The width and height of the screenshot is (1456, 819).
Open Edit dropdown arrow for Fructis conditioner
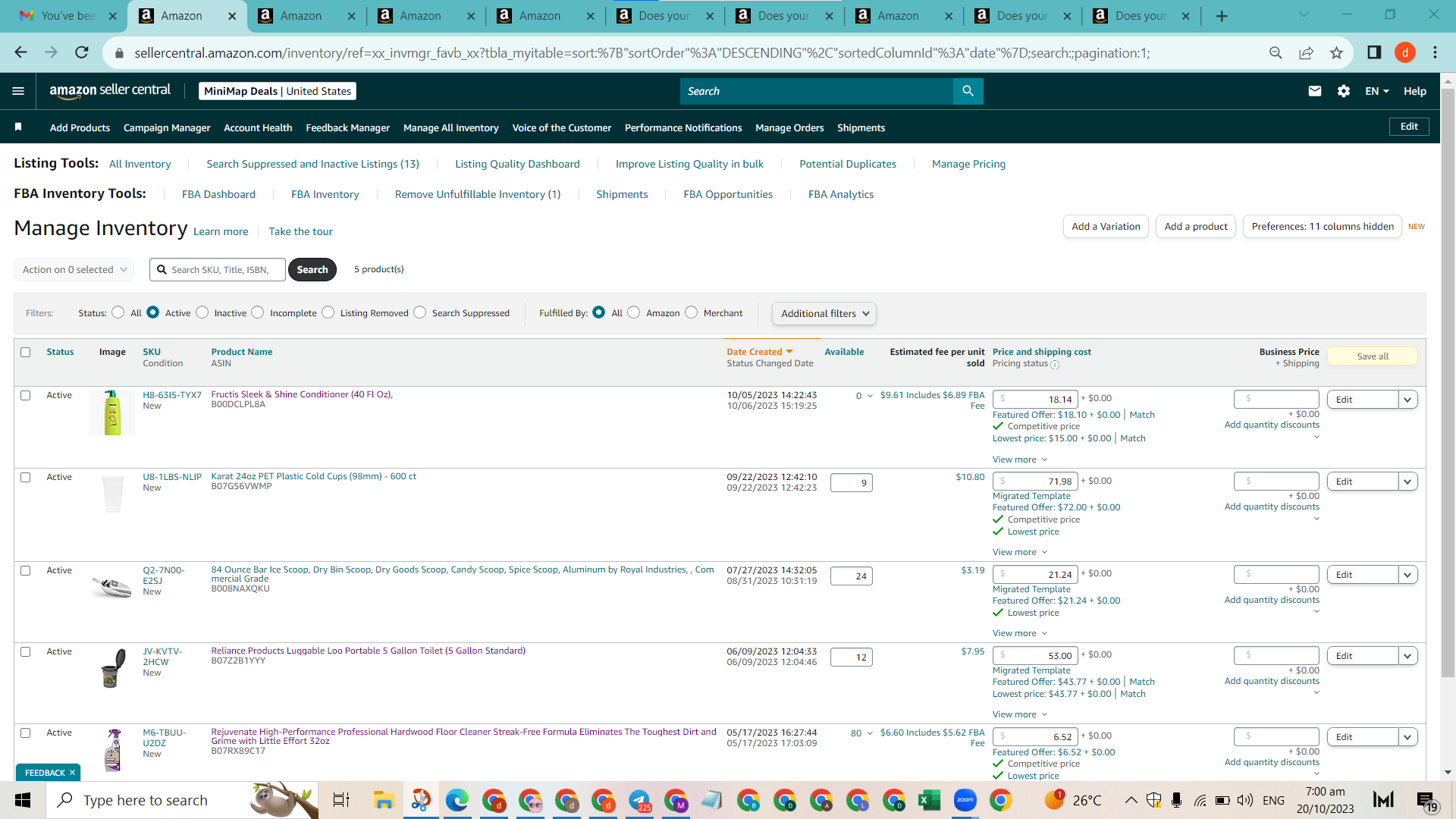pyautogui.click(x=1408, y=400)
